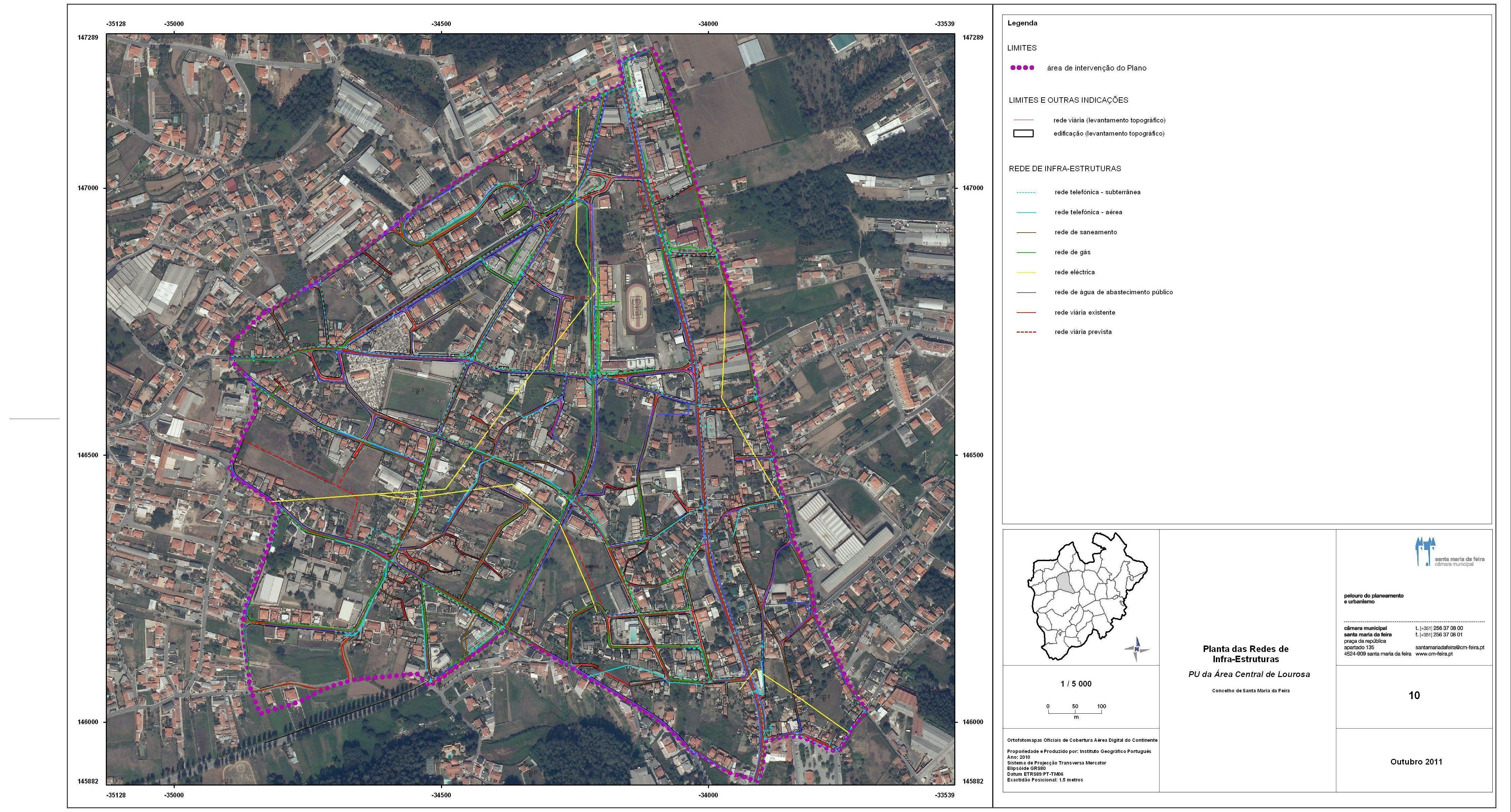Click the sheet number 10 box
The width and height of the screenshot is (1511, 812).
pyautogui.click(x=1414, y=696)
